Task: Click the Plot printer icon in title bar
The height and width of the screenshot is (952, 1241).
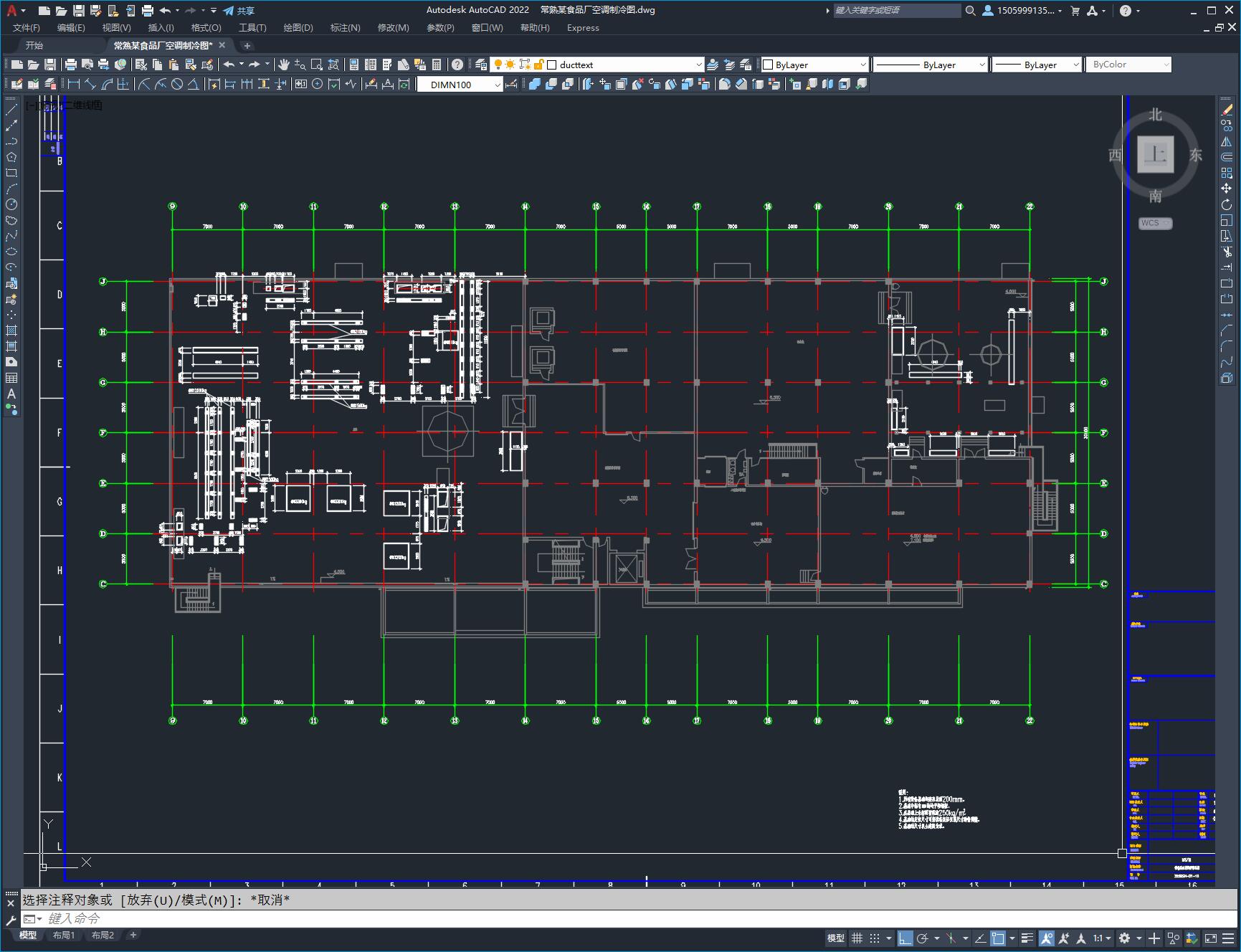Action: (x=148, y=11)
